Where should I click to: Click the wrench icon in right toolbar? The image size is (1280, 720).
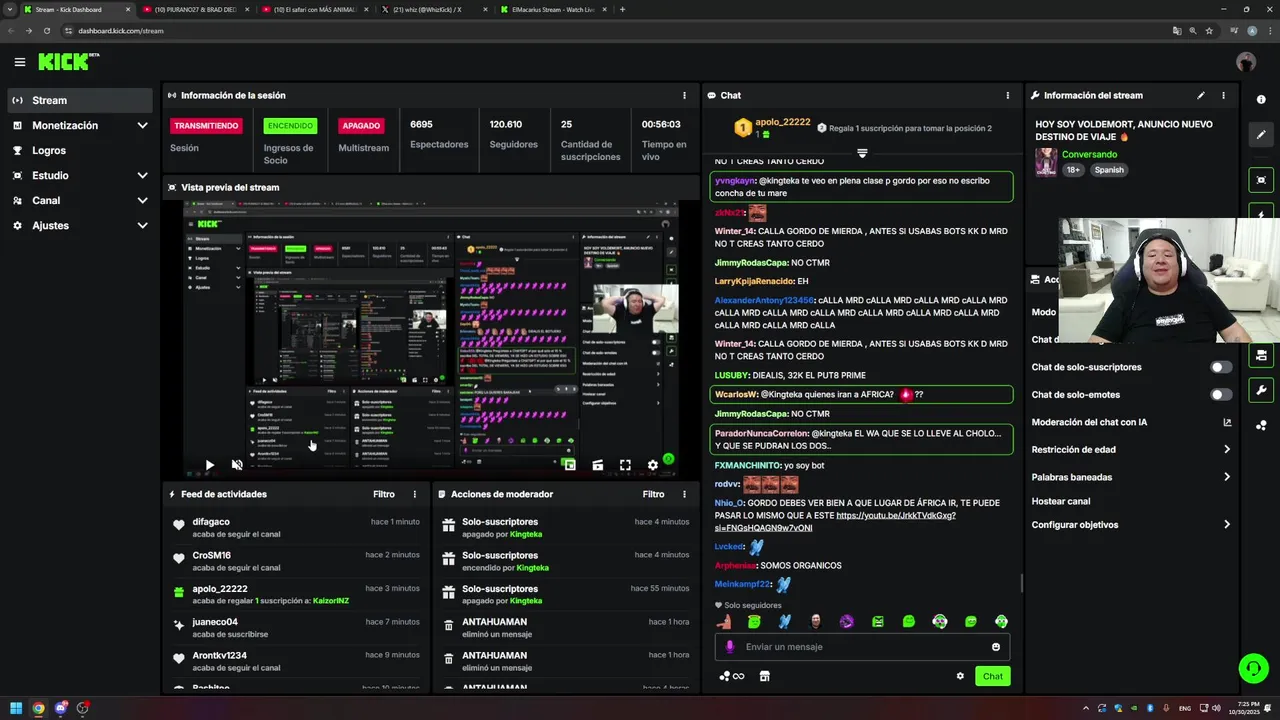click(x=1261, y=390)
